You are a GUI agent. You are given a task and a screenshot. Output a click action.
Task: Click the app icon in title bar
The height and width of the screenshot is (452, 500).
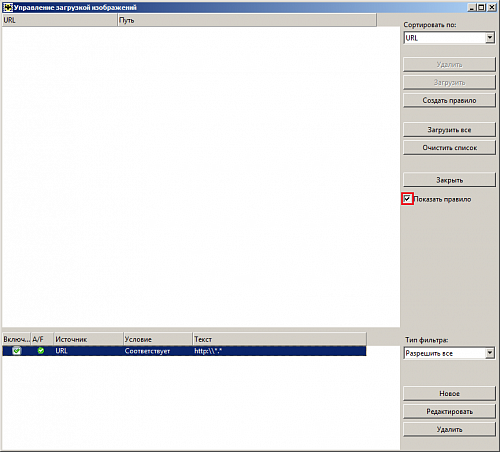(x=8, y=7)
